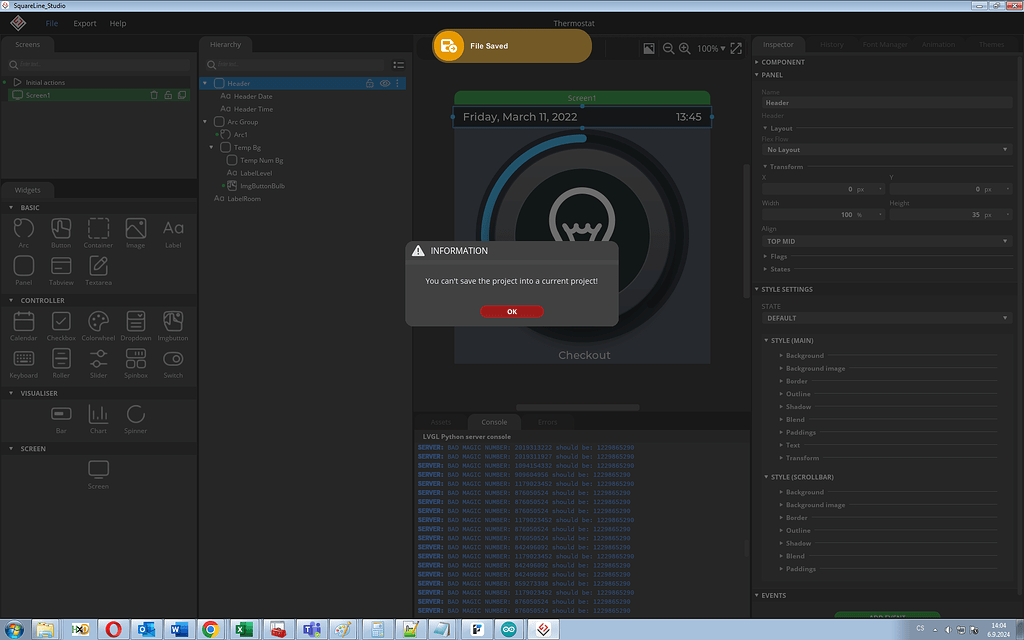Duplicate Screen1 using copy icon
This screenshot has height=640, width=1024.
(182, 95)
